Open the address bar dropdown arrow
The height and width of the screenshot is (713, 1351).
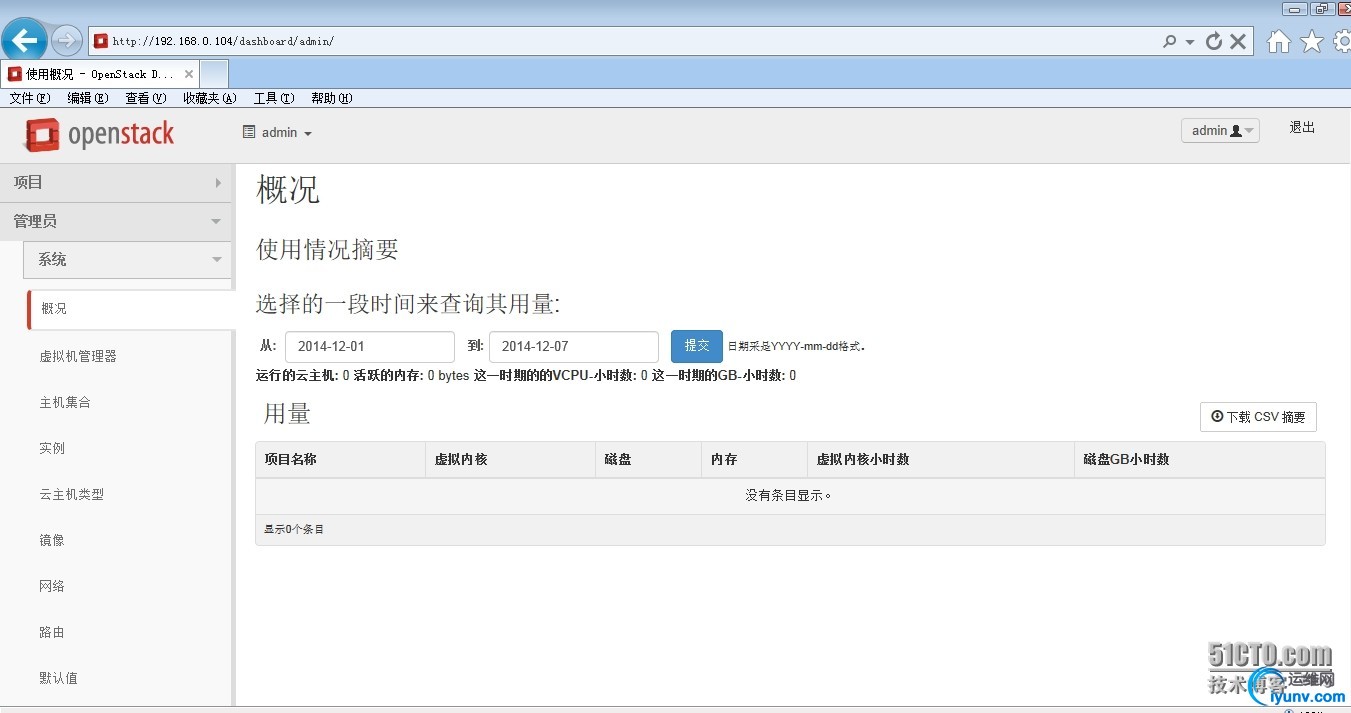[1190, 42]
